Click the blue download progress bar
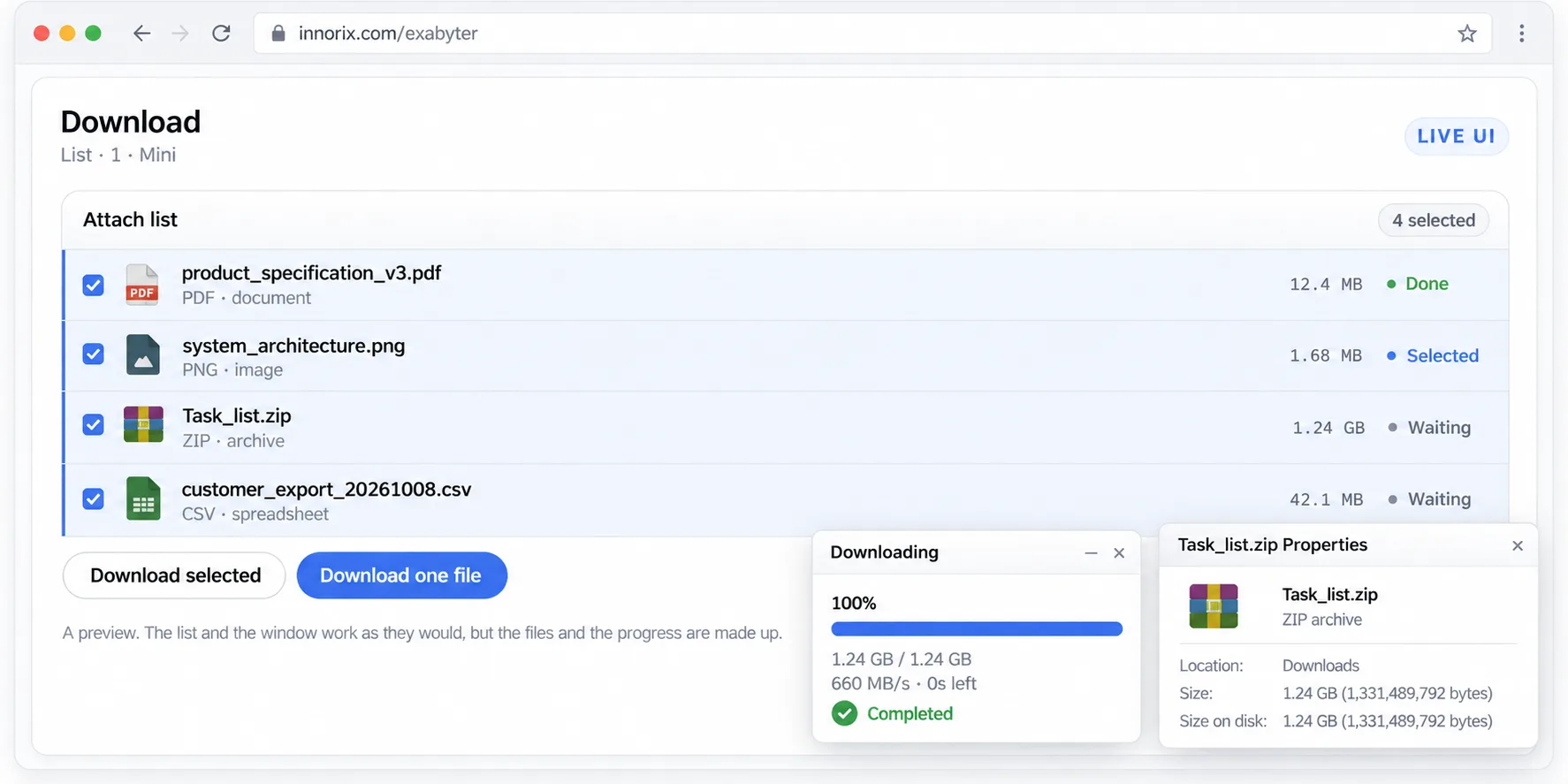The image size is (1568, 784). pos(977,629)
